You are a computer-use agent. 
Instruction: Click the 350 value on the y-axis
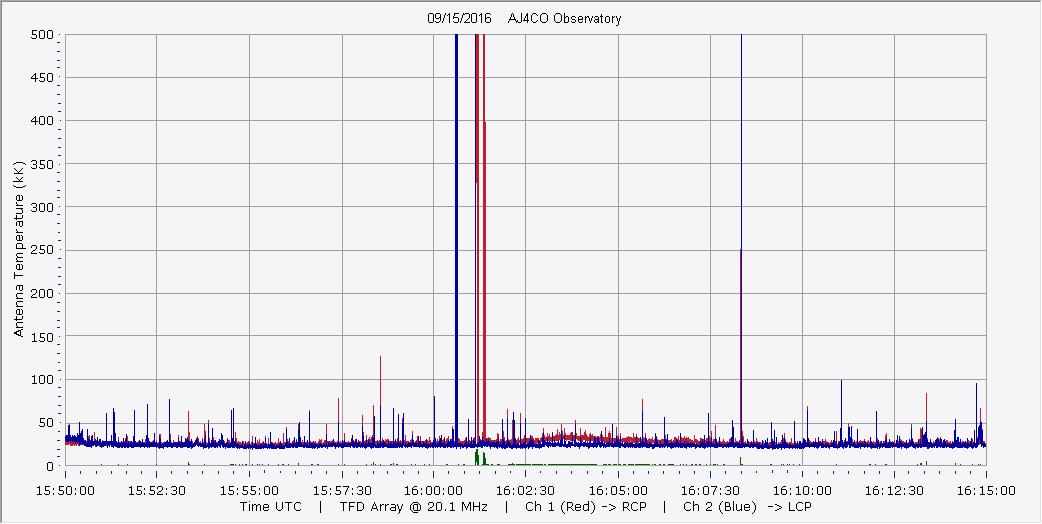(x=42, y=164)
